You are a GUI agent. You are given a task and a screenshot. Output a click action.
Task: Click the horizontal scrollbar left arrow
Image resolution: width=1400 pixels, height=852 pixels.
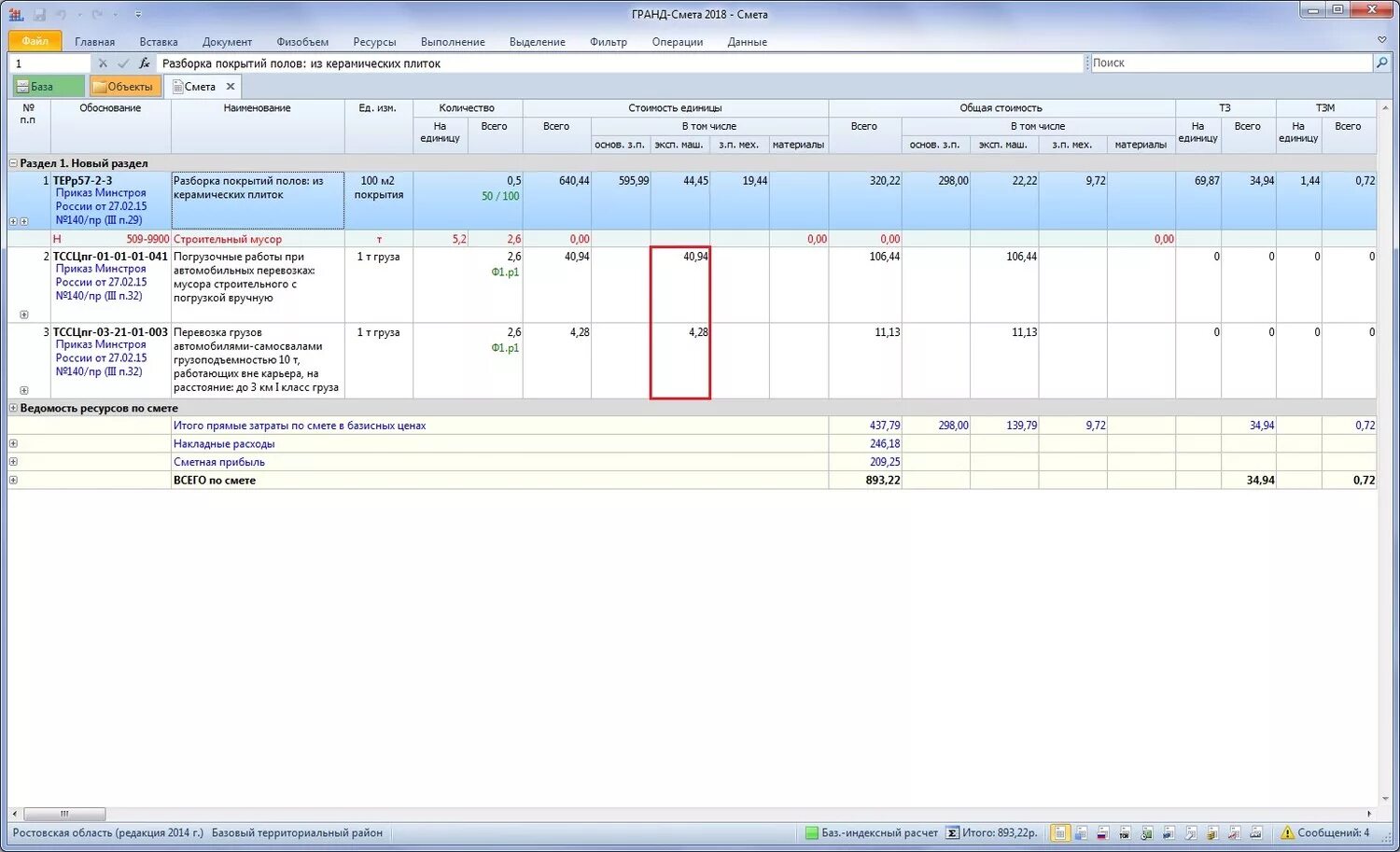14,814
